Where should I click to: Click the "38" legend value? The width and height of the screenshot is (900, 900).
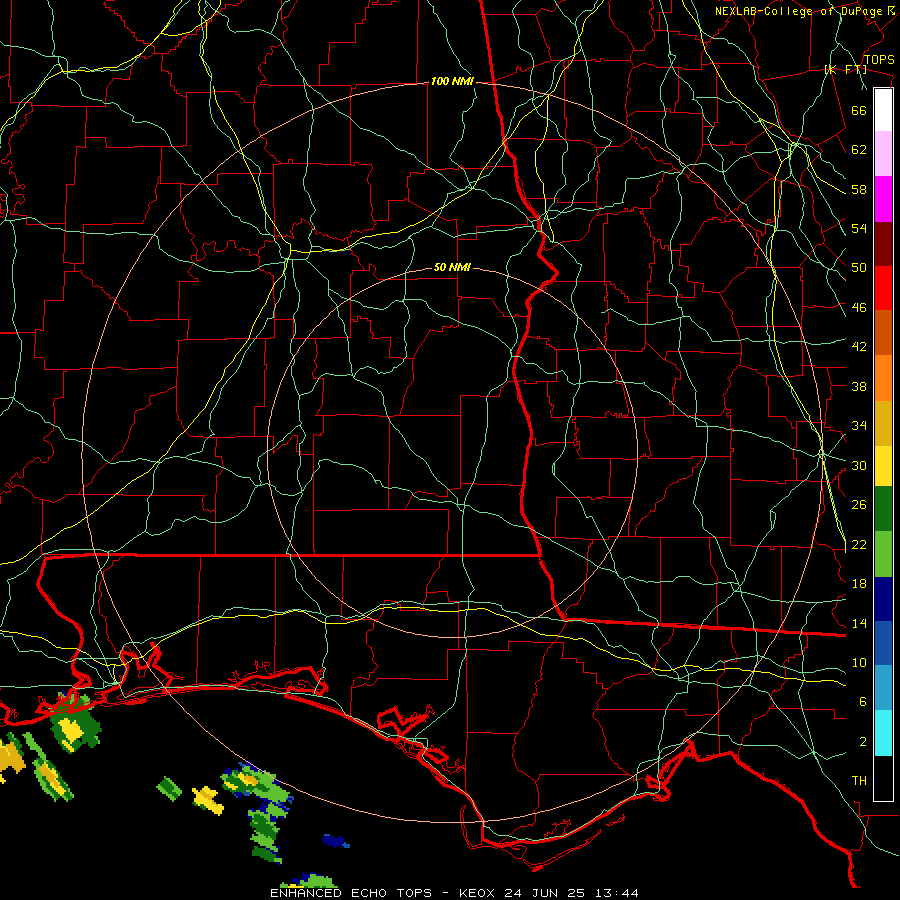[859, 386]
